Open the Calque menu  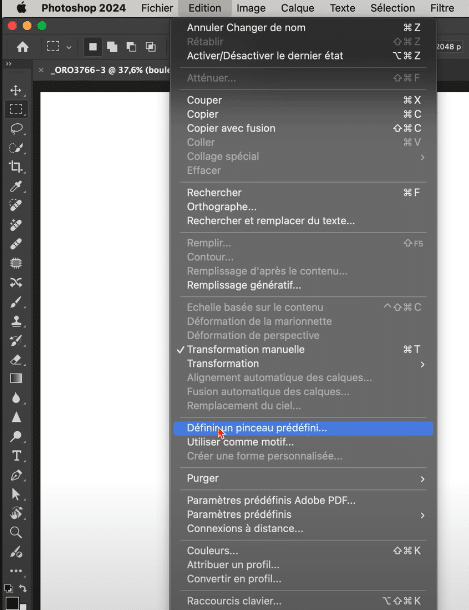pyautogui.click(x=298, y=8)
